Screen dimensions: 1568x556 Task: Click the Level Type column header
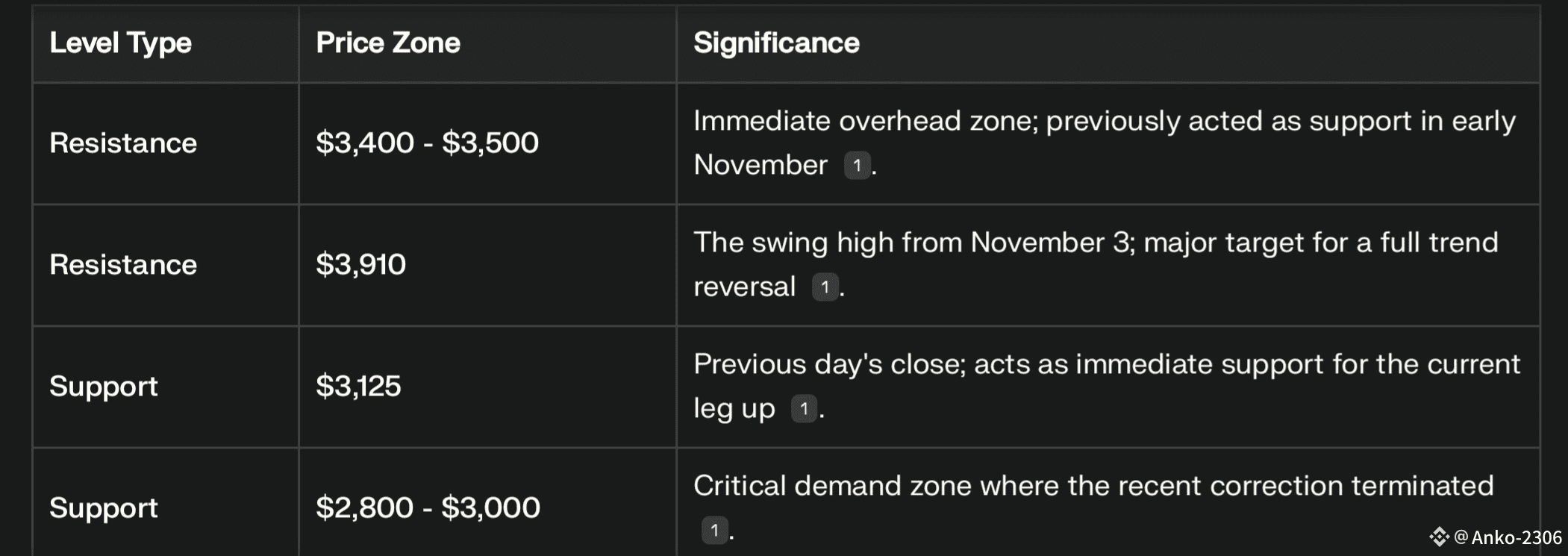tap(120, 43)
